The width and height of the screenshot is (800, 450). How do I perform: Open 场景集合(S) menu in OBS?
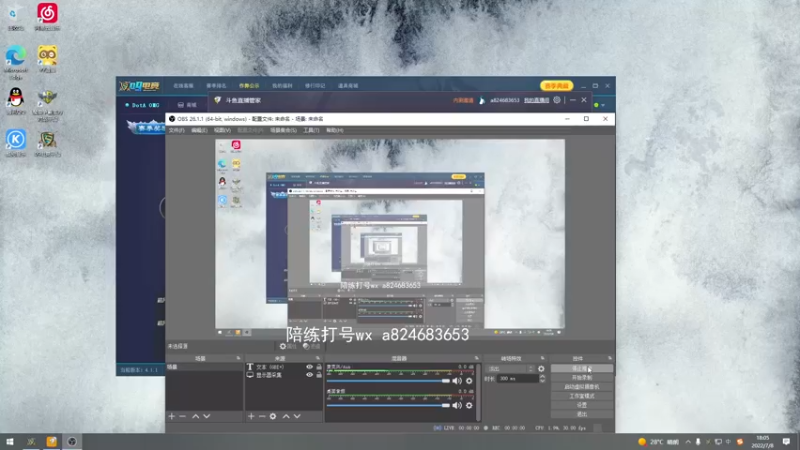tap(283, 130)
